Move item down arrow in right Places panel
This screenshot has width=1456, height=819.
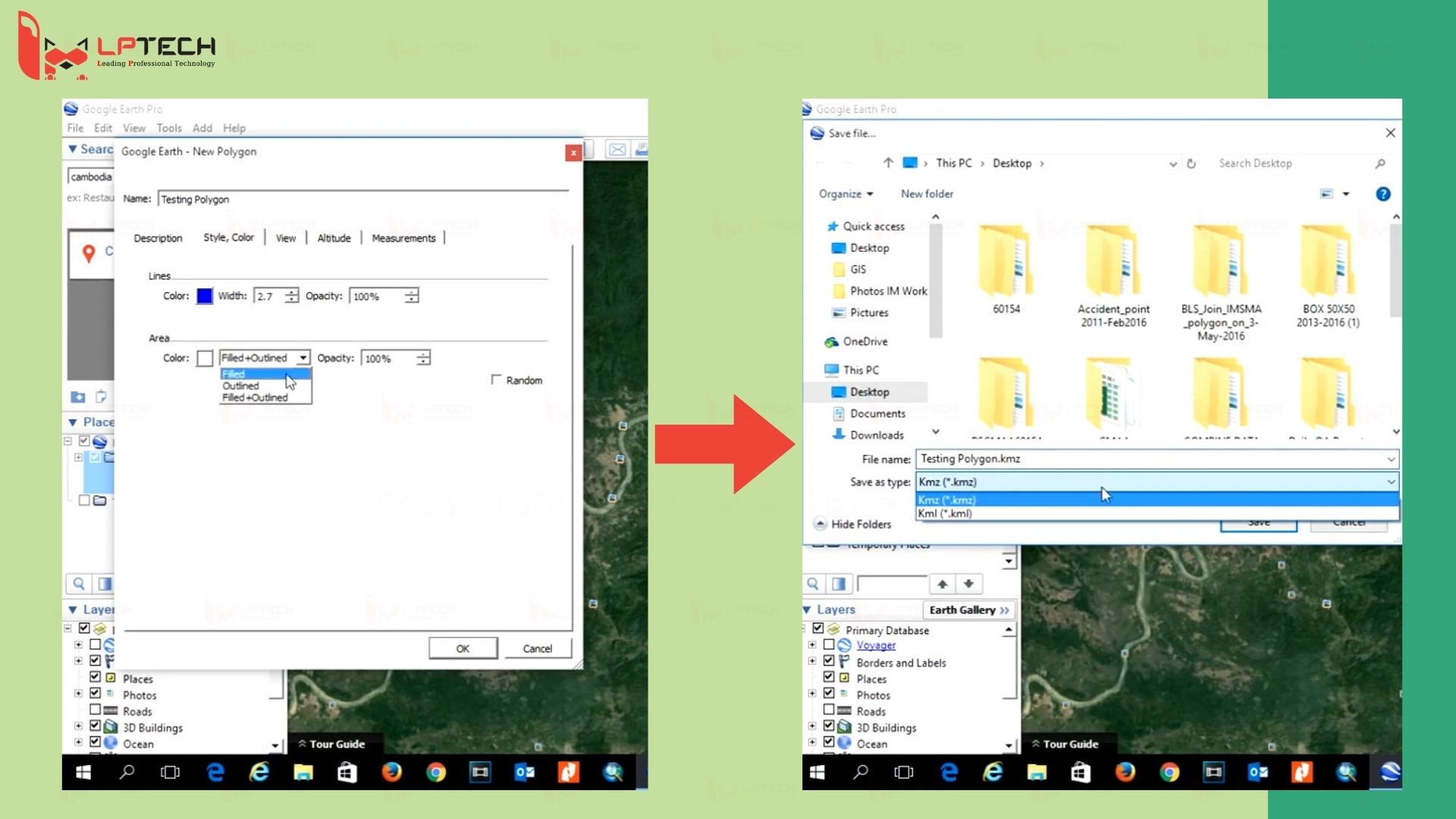pyautogui.click(x=968, y=584)
